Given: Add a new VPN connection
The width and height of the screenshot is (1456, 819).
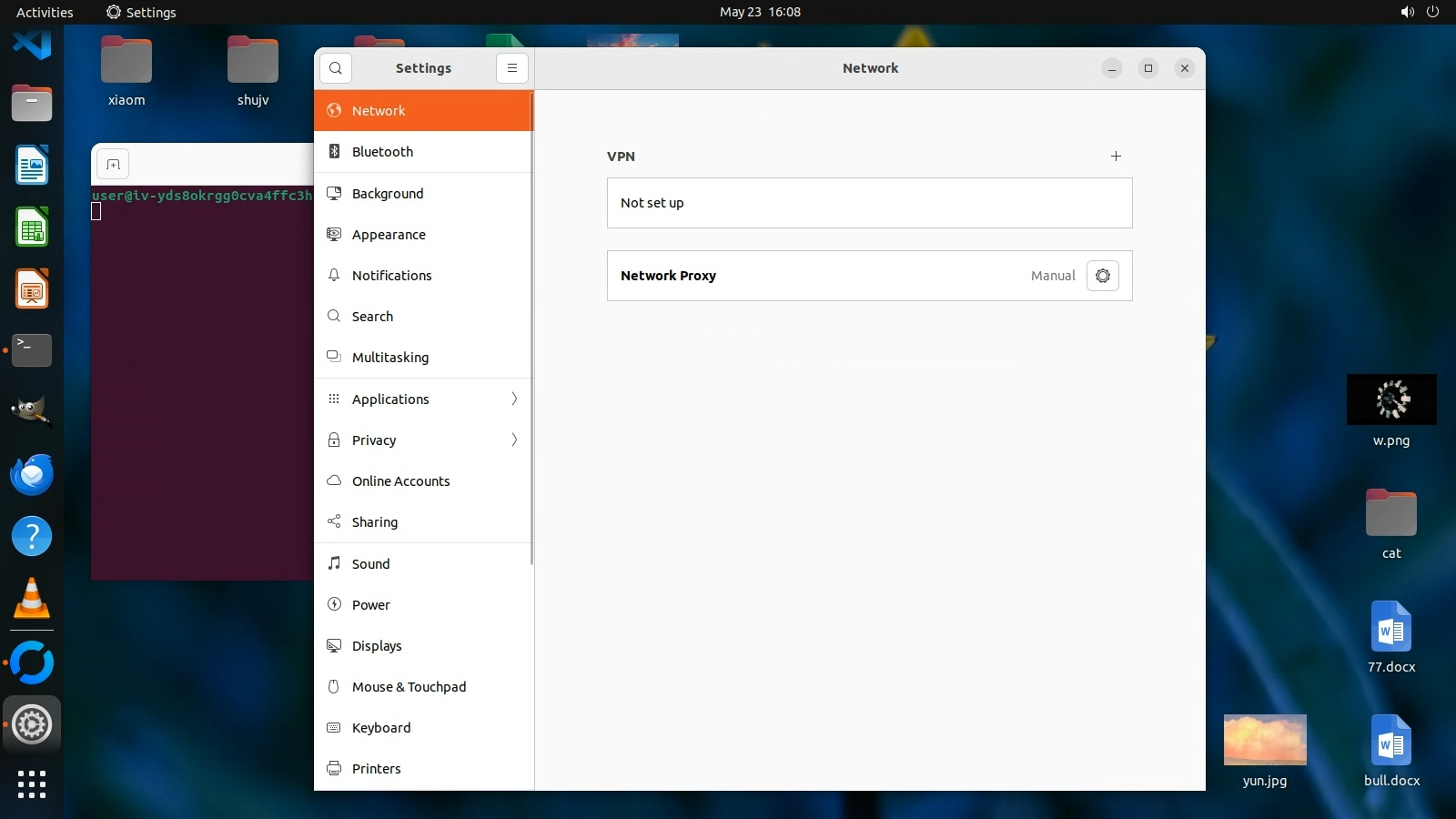Looking at the screenshot, I should tap(1116, 157).
